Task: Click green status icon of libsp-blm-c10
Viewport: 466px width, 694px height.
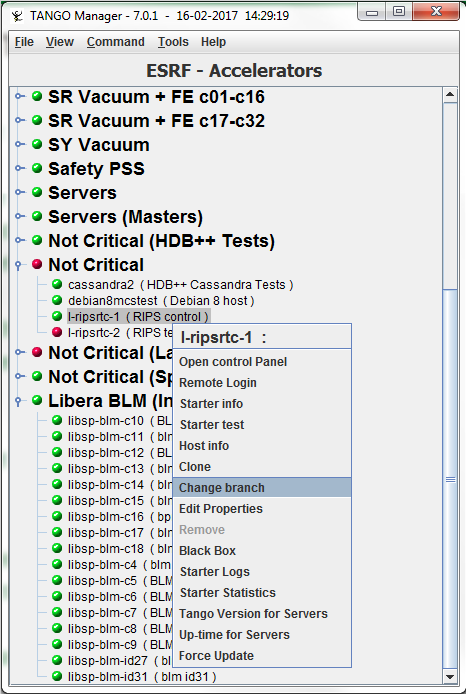Action: click(x=57, y=420)
